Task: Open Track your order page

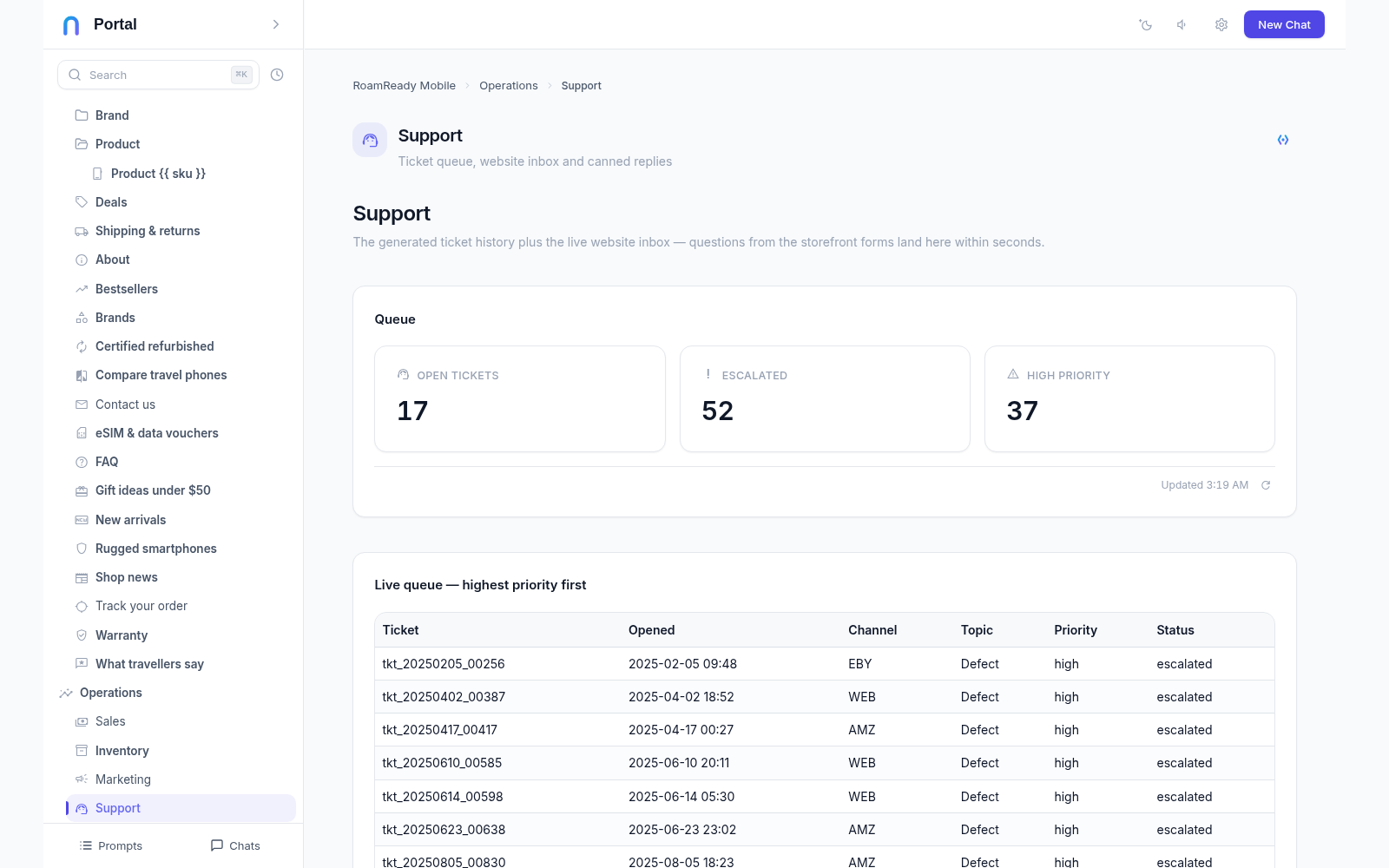Action: coord(142,606)
